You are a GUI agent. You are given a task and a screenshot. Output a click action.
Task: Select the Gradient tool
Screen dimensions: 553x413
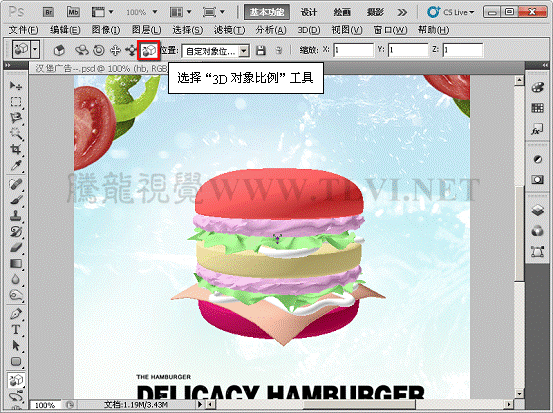(16, 263)
